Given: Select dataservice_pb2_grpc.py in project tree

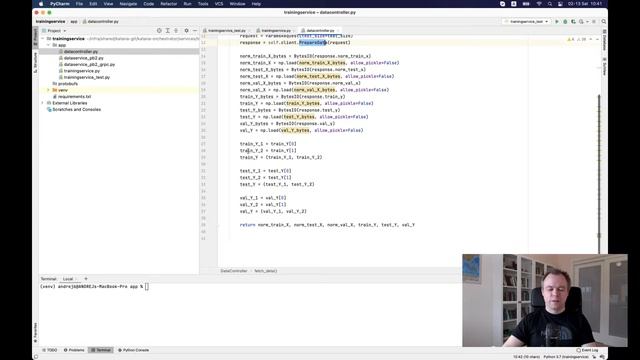Looking at the screenshot, I should point(89,64).
